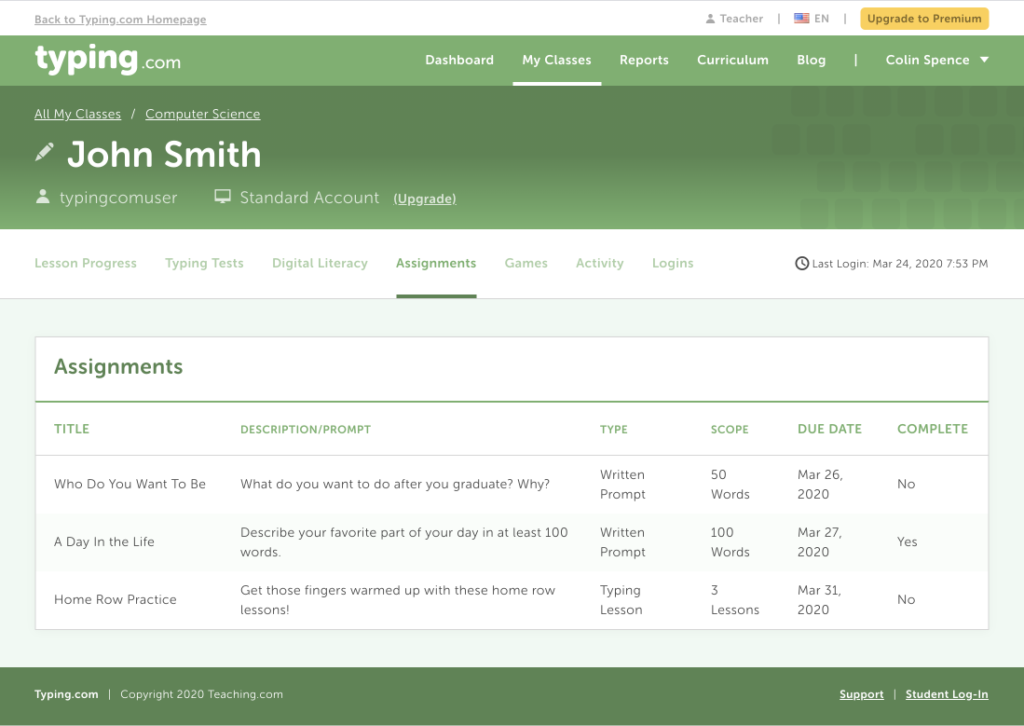
Task: Click the Teacher label in top bar
Action: (741, 18)
